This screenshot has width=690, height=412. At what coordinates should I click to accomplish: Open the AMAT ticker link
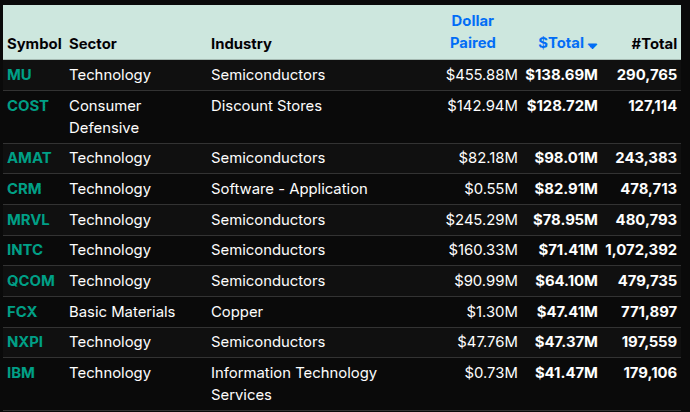pyautogui.click(x=28, y=158)
